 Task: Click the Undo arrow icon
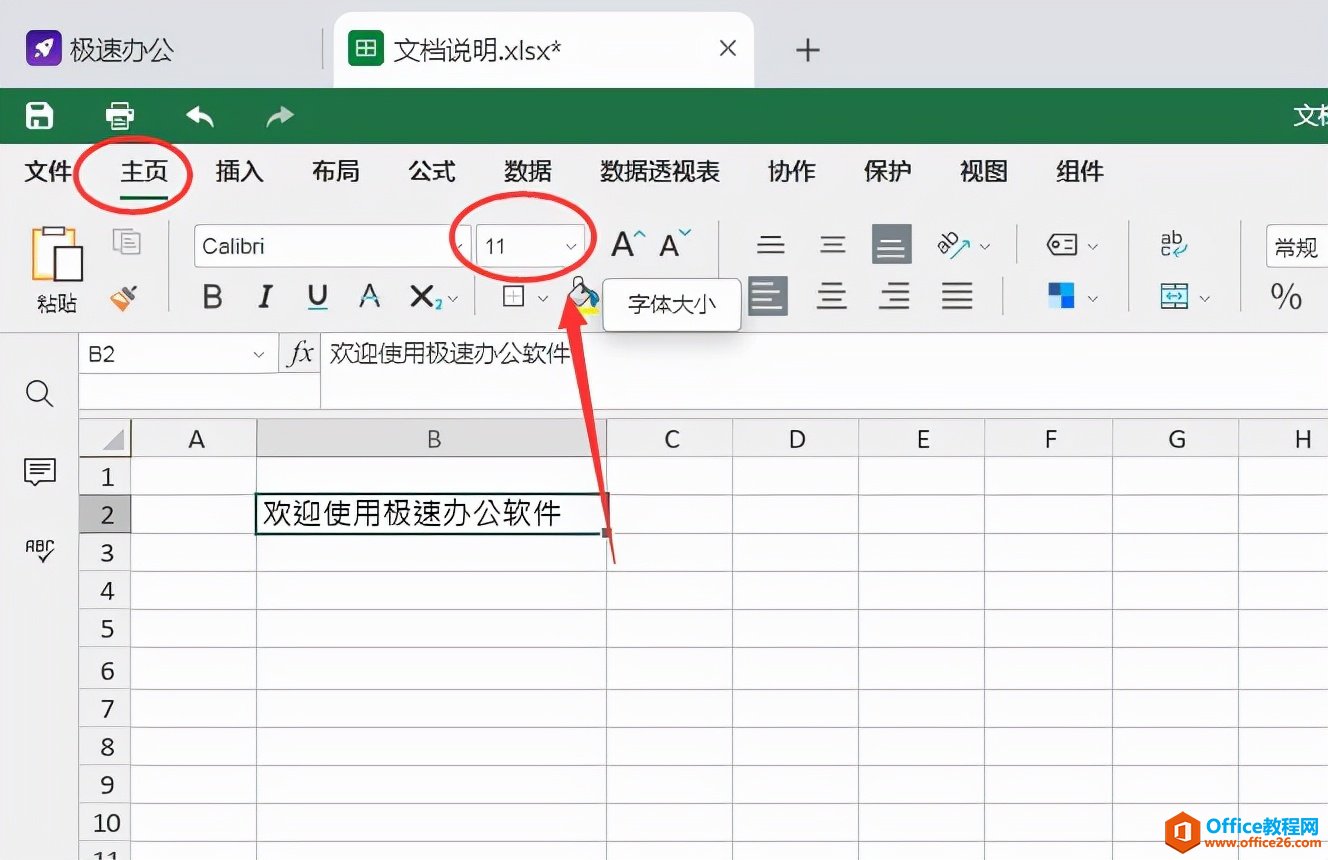pyautogui.click(x=199, y=116)
